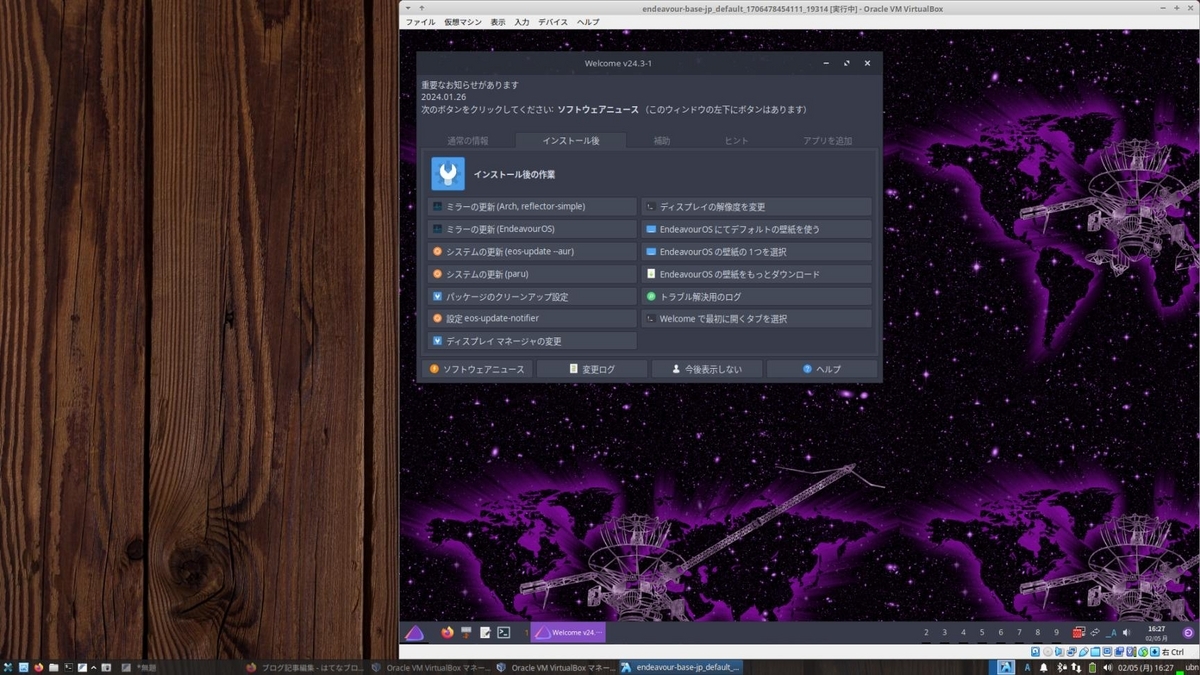Run システムの更新 (paru)
Viewport: 1200px width, 675px height.
pyautogui.click(x=532, y=274)
